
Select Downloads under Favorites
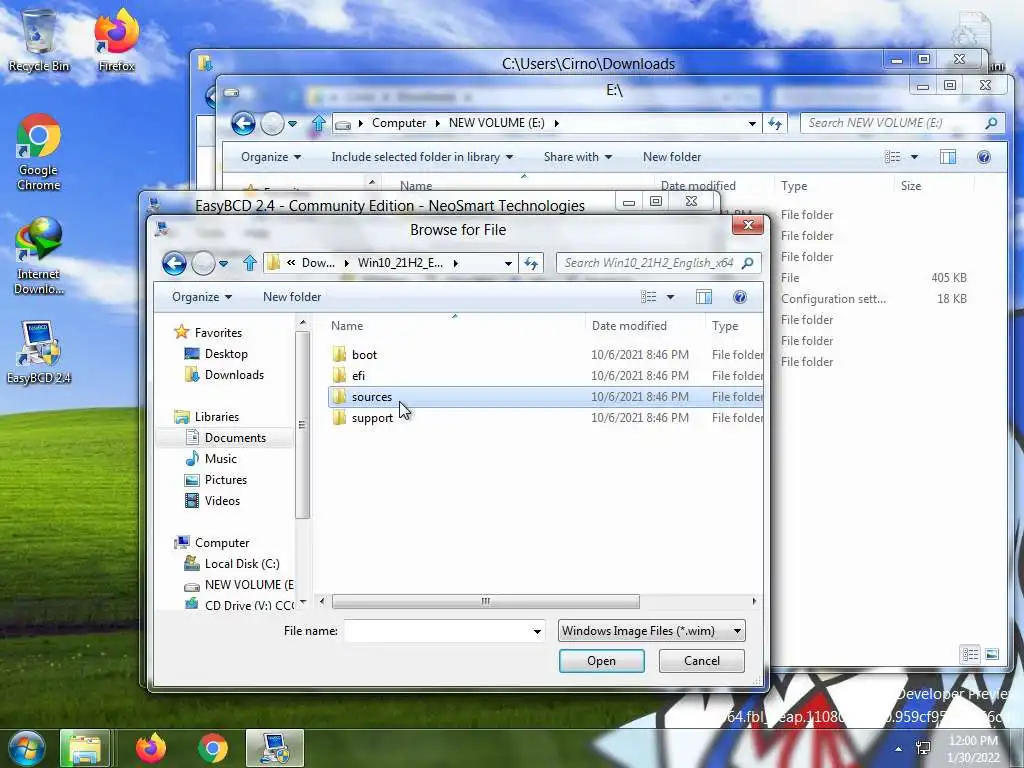(x=234, y=375)
